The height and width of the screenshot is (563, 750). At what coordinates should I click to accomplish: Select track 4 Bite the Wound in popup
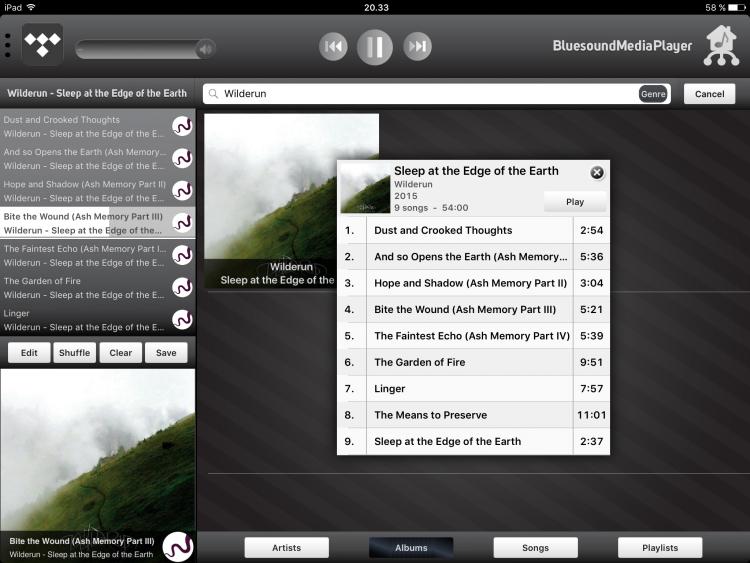tap(473, 309)
